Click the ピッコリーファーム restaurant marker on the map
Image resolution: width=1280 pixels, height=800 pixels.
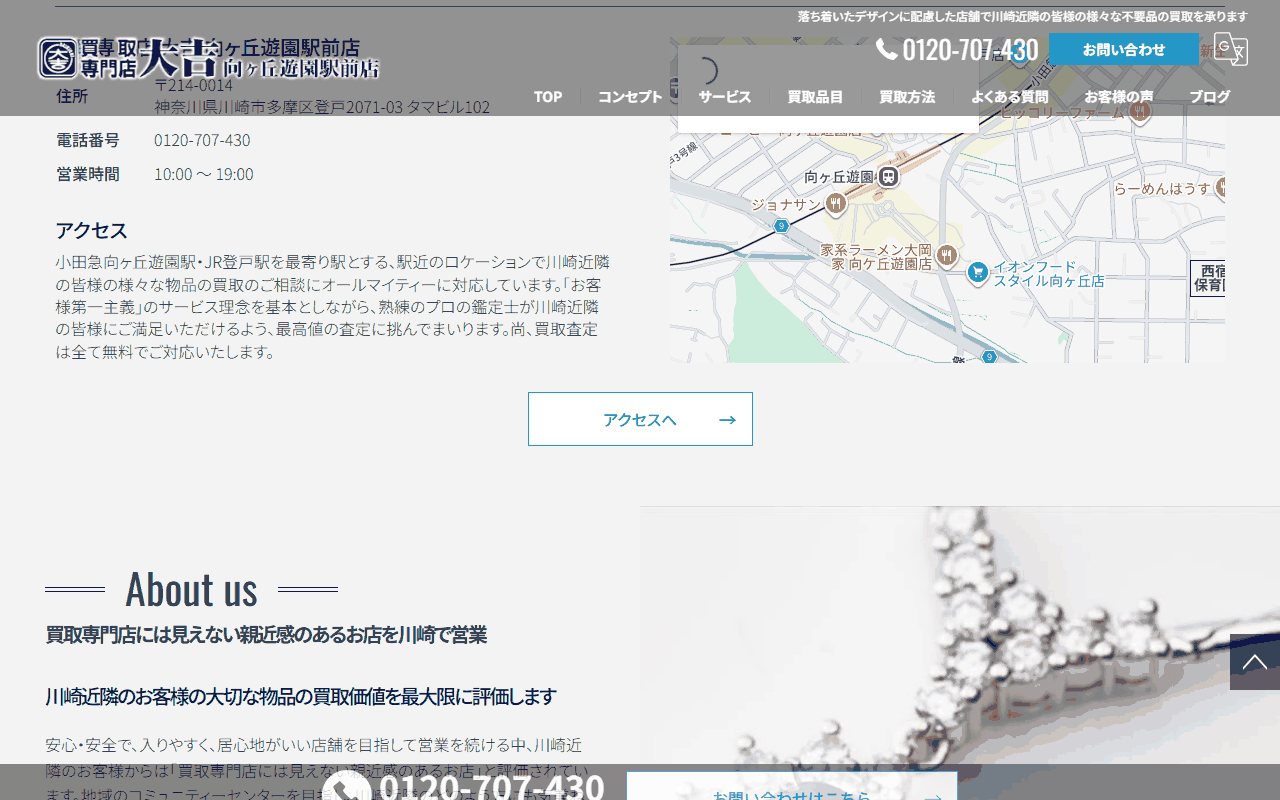(x=1139, y=113)
